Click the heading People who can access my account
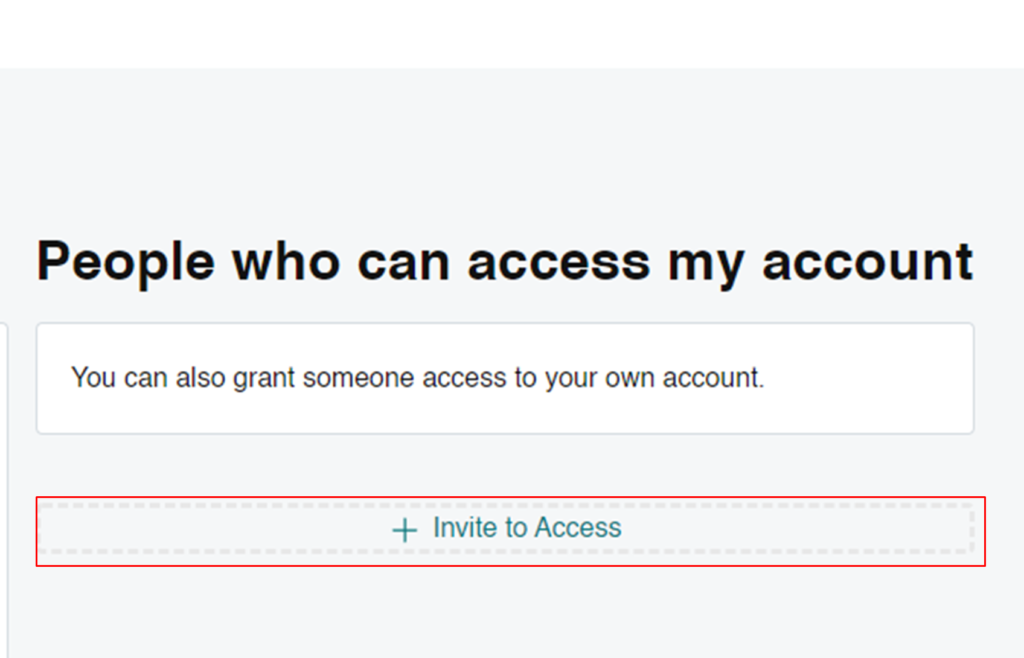The image size is (1024, 658). (x=504, y=260)
